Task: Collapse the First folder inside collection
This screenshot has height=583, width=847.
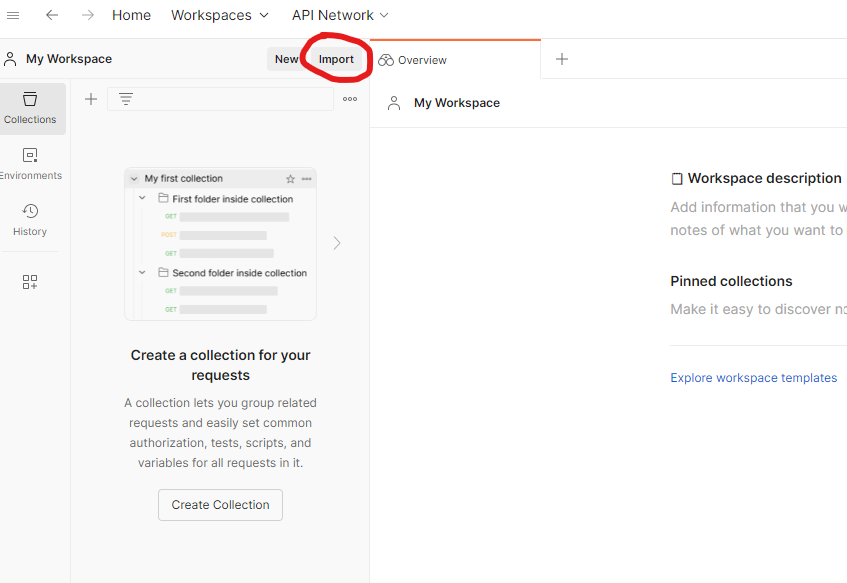Action: 142,197
